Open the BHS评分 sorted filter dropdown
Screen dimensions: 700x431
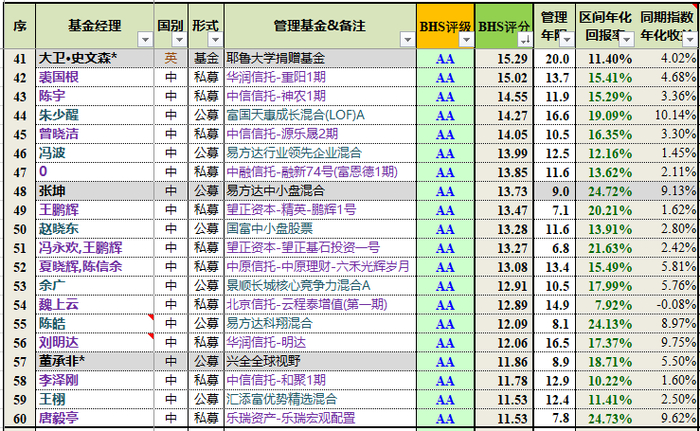pos(525,40)
